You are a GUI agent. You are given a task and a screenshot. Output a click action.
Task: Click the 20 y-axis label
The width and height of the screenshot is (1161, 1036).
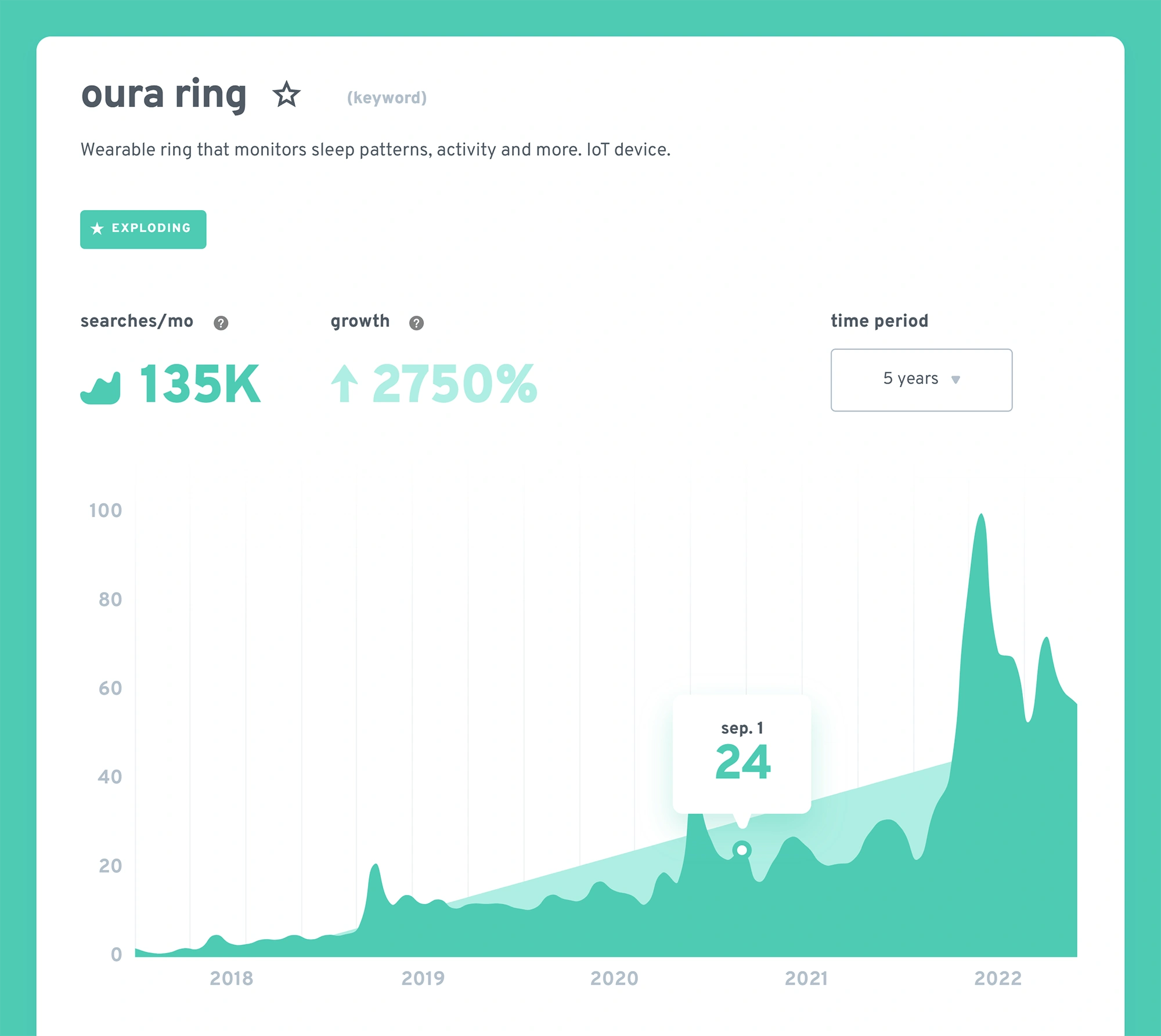pos(110,866)
